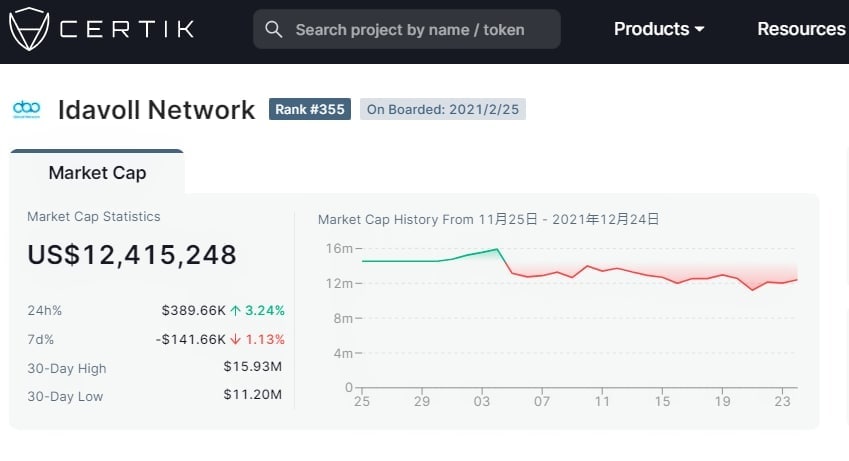Select the -$141.66K 7d change value

click(191, 340)
